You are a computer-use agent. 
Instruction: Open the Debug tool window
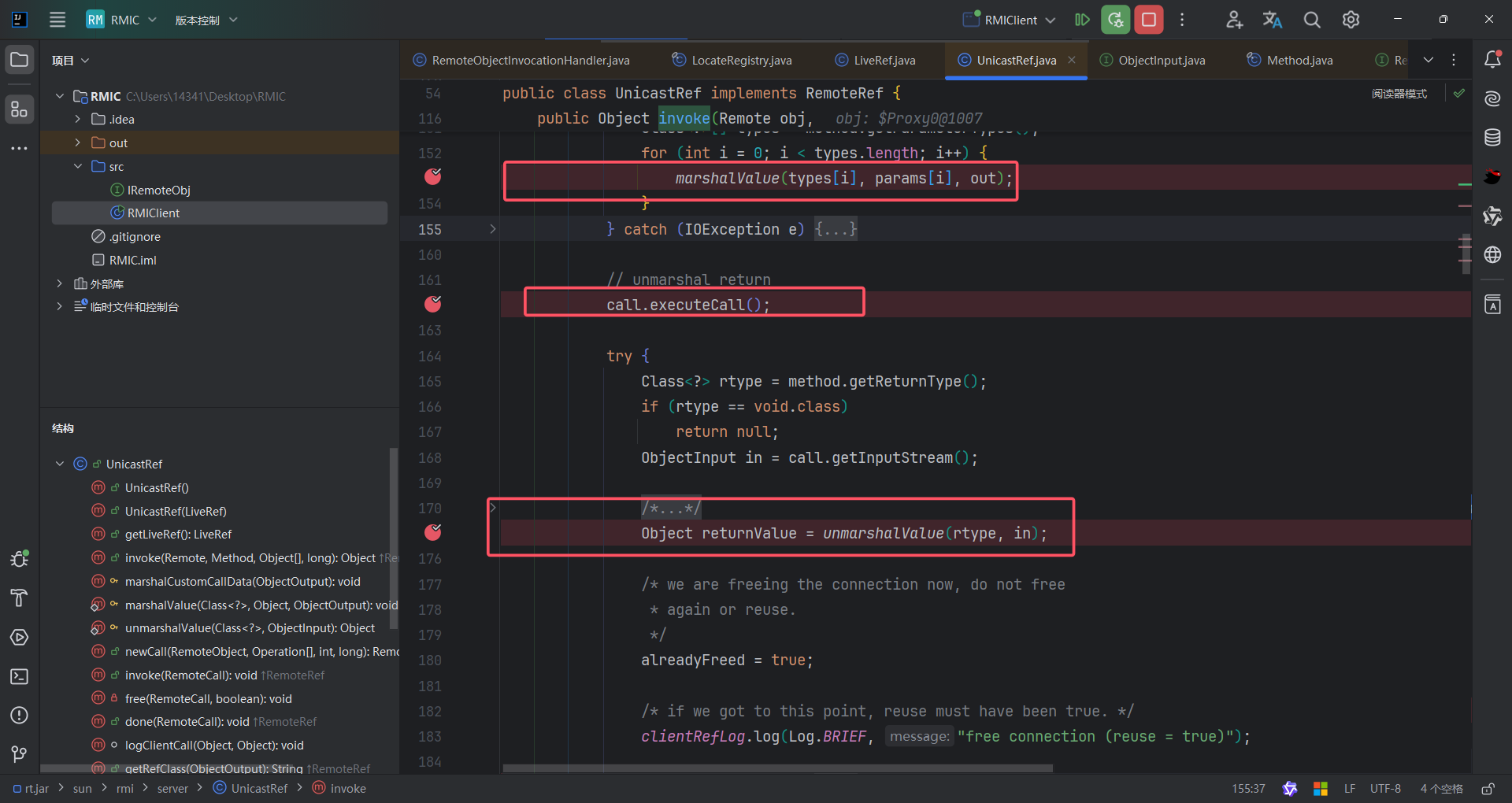(20, 559)
